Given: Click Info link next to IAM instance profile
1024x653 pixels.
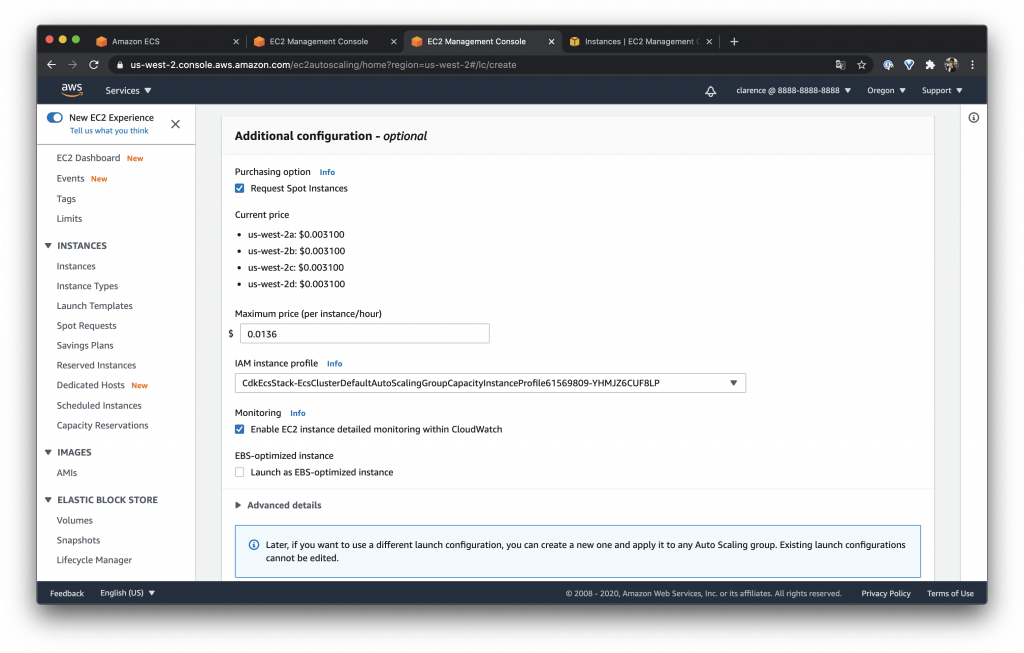Looking at the screenshot, I should point(334,364).
